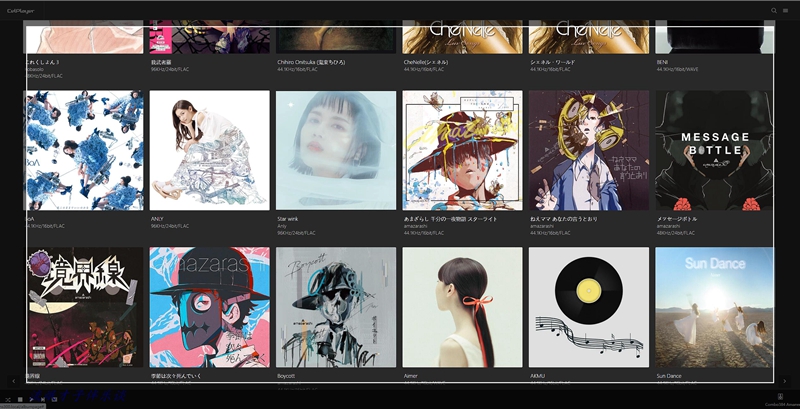The image size is (800, 409).
Task: Open the ねえママ あなたの言うとおり album cover
Action: pos(589,150)
